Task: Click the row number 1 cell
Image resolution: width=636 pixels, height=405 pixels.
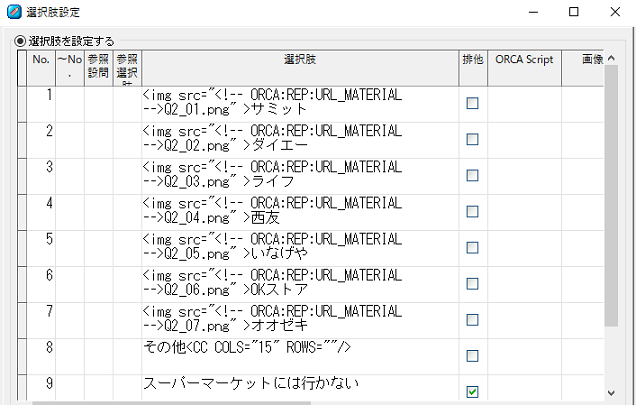Action: coord(41,104)
